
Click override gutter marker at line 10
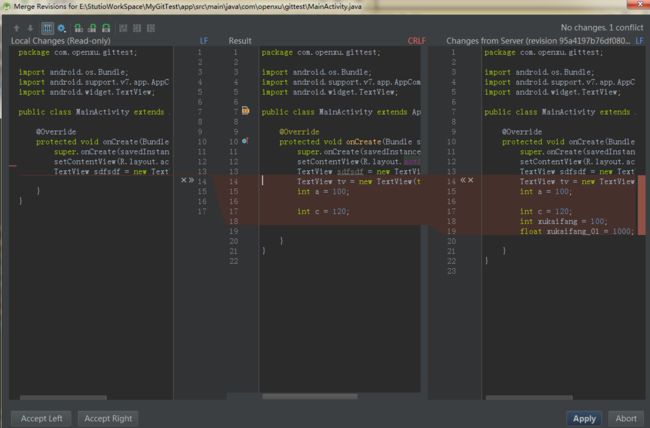pos(245,141)
